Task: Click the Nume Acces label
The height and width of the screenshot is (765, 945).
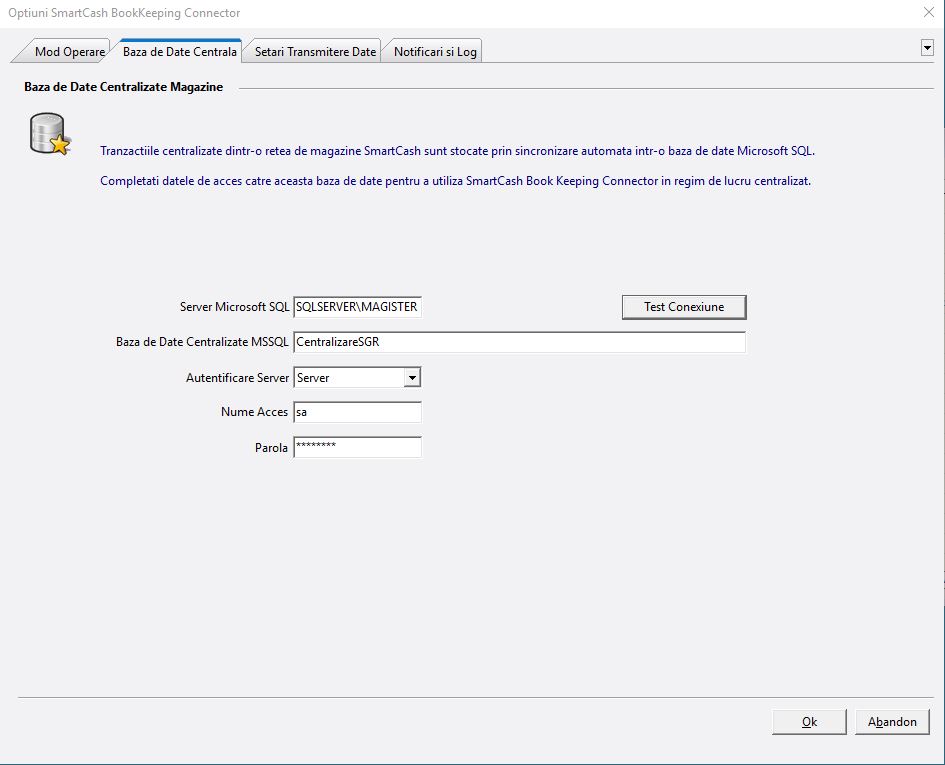Action: click(254, 412)
